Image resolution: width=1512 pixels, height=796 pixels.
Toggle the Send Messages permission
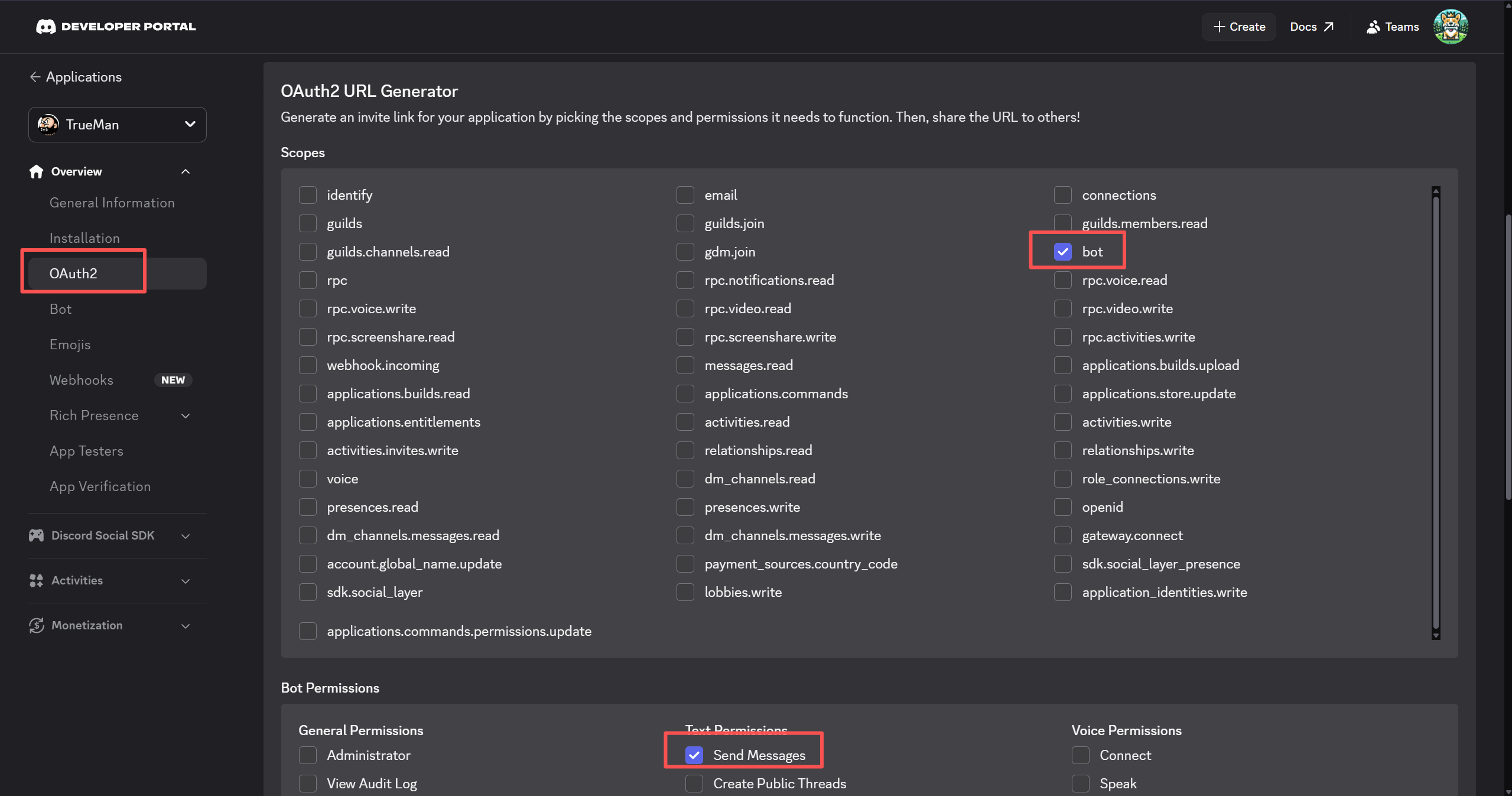point(694,755)
